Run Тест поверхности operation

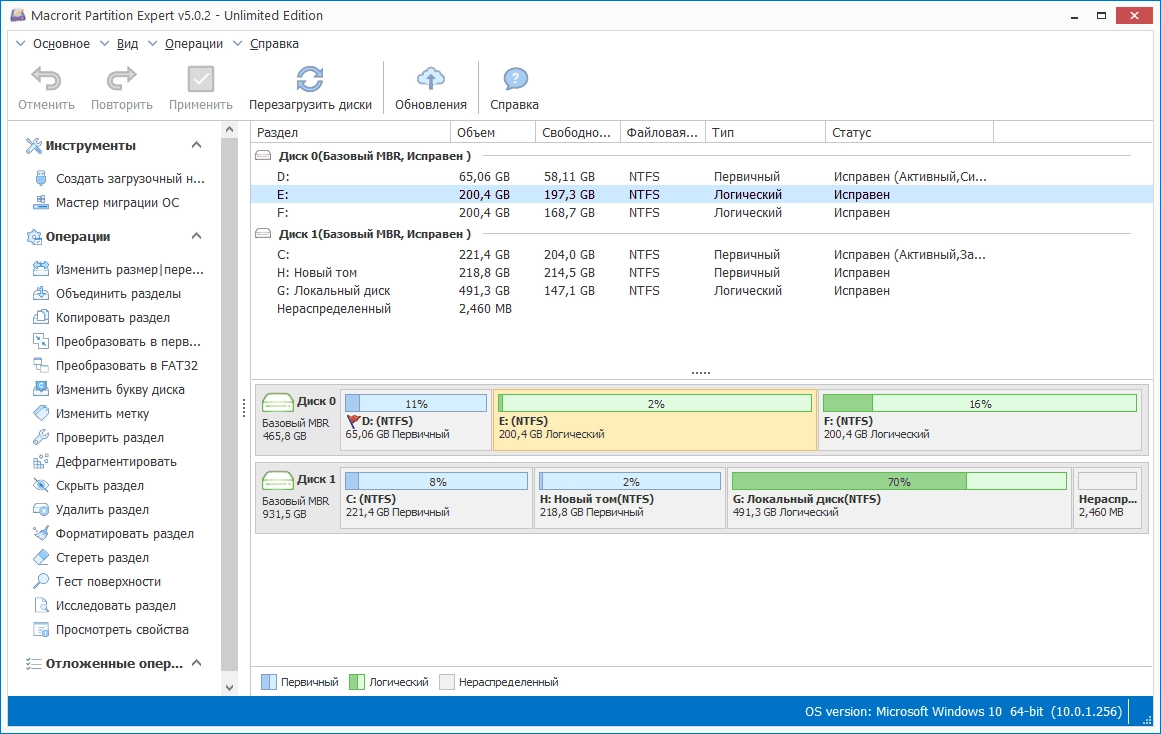click(x=98, y=581)
